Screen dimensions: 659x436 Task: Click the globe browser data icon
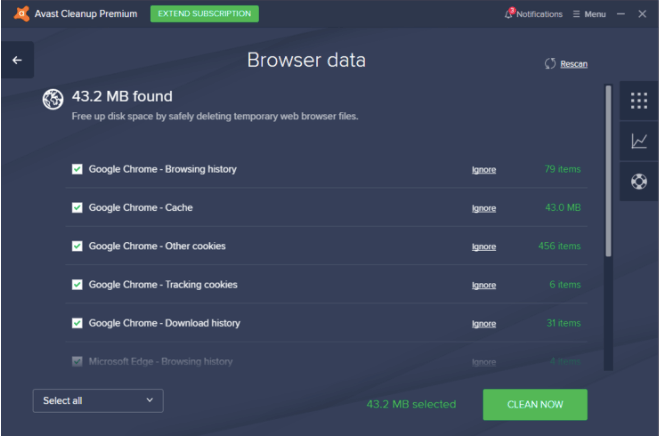(x=53, y=99)
